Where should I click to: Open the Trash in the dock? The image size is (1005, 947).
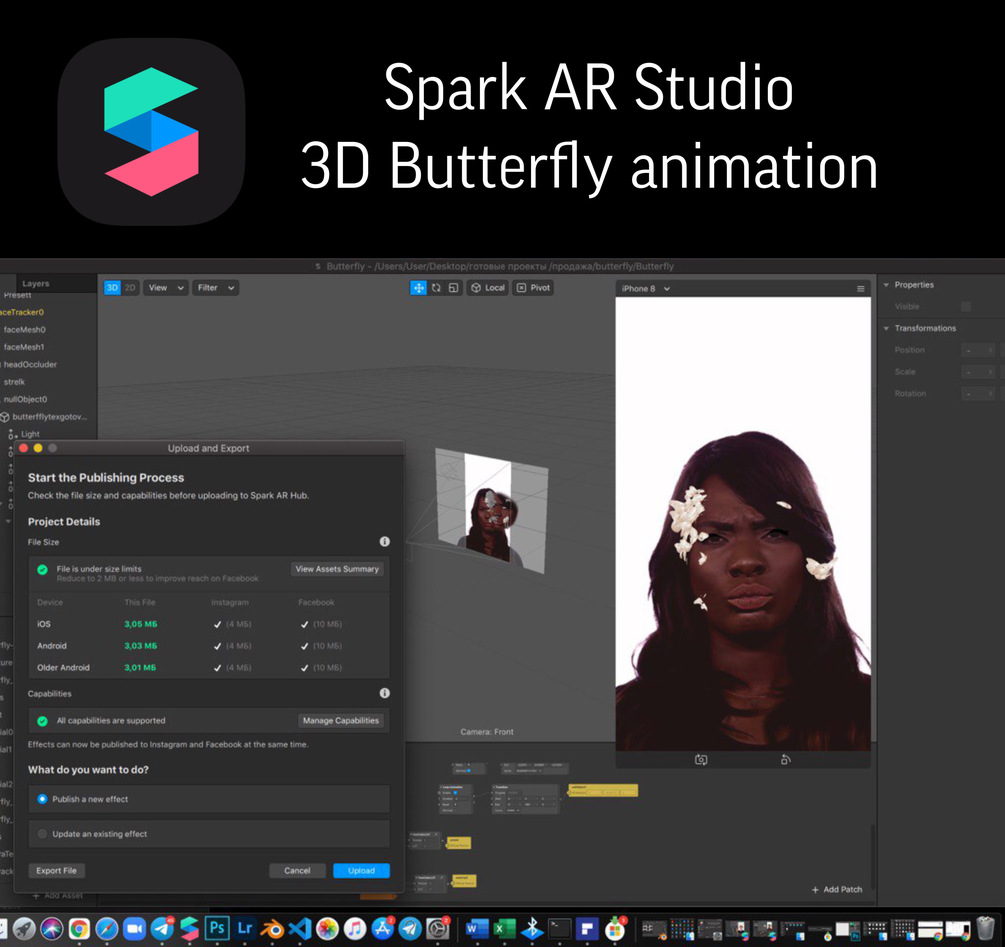985,928
